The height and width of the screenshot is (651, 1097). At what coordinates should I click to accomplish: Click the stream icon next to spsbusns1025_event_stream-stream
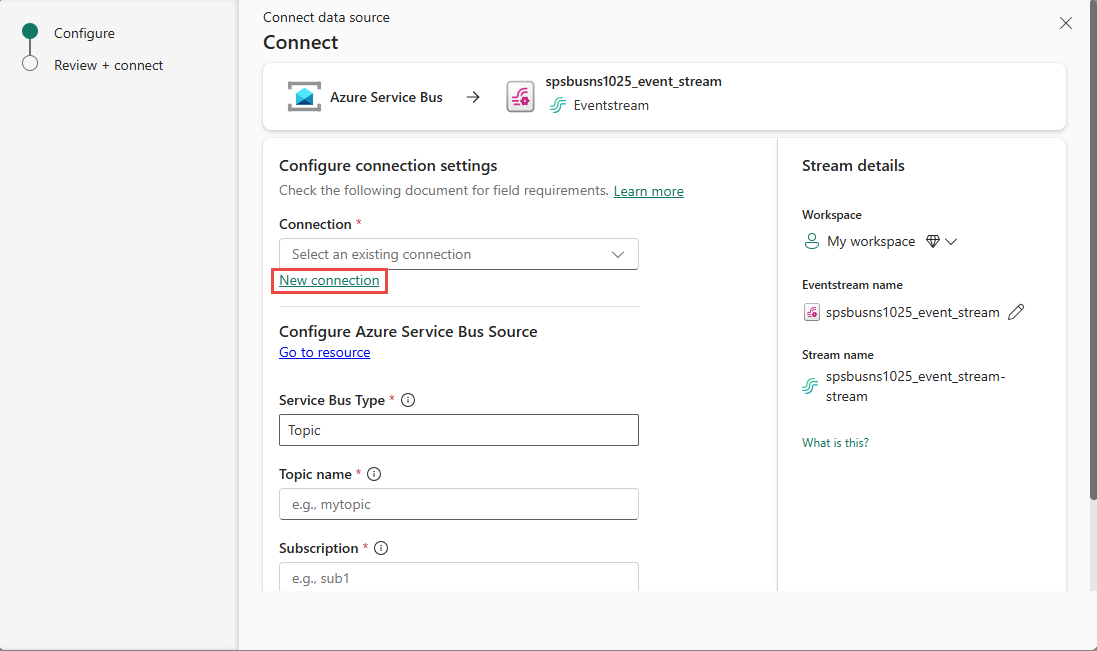(x=810, y=387)
